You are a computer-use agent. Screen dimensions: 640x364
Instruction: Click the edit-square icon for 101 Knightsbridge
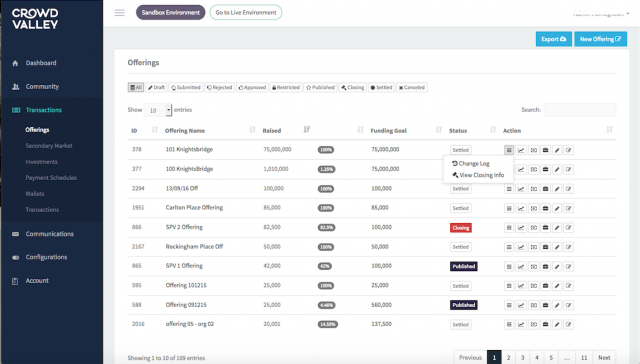(x=569, y=150)
